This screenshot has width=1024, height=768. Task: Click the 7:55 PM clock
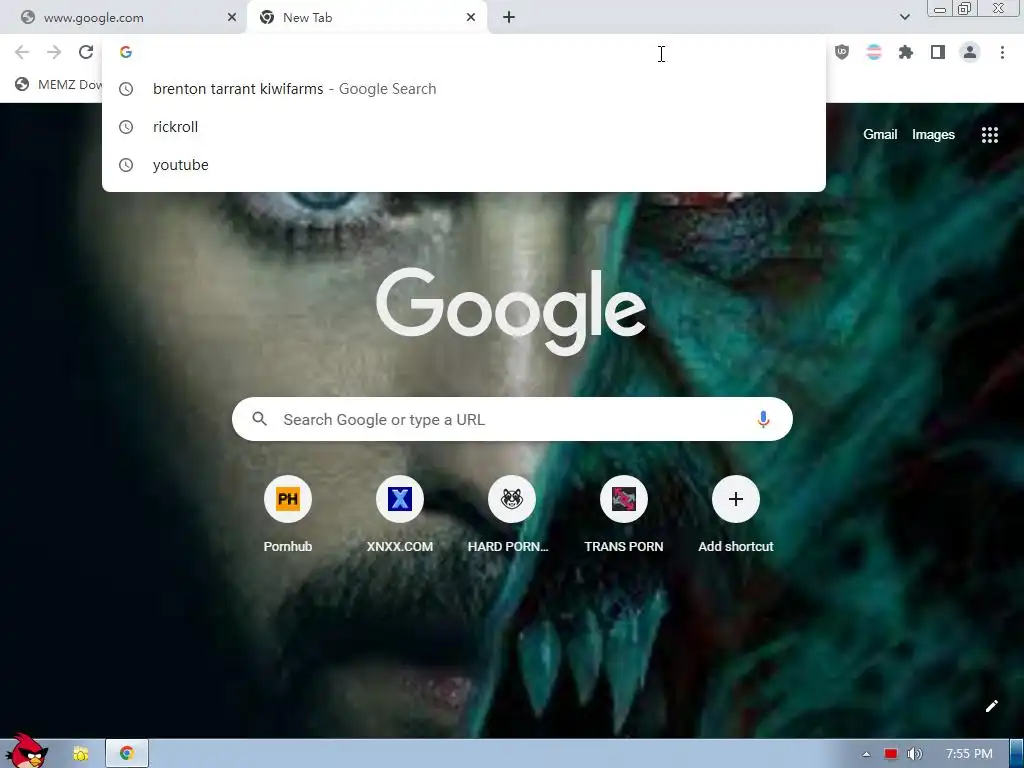coord(969,754)
